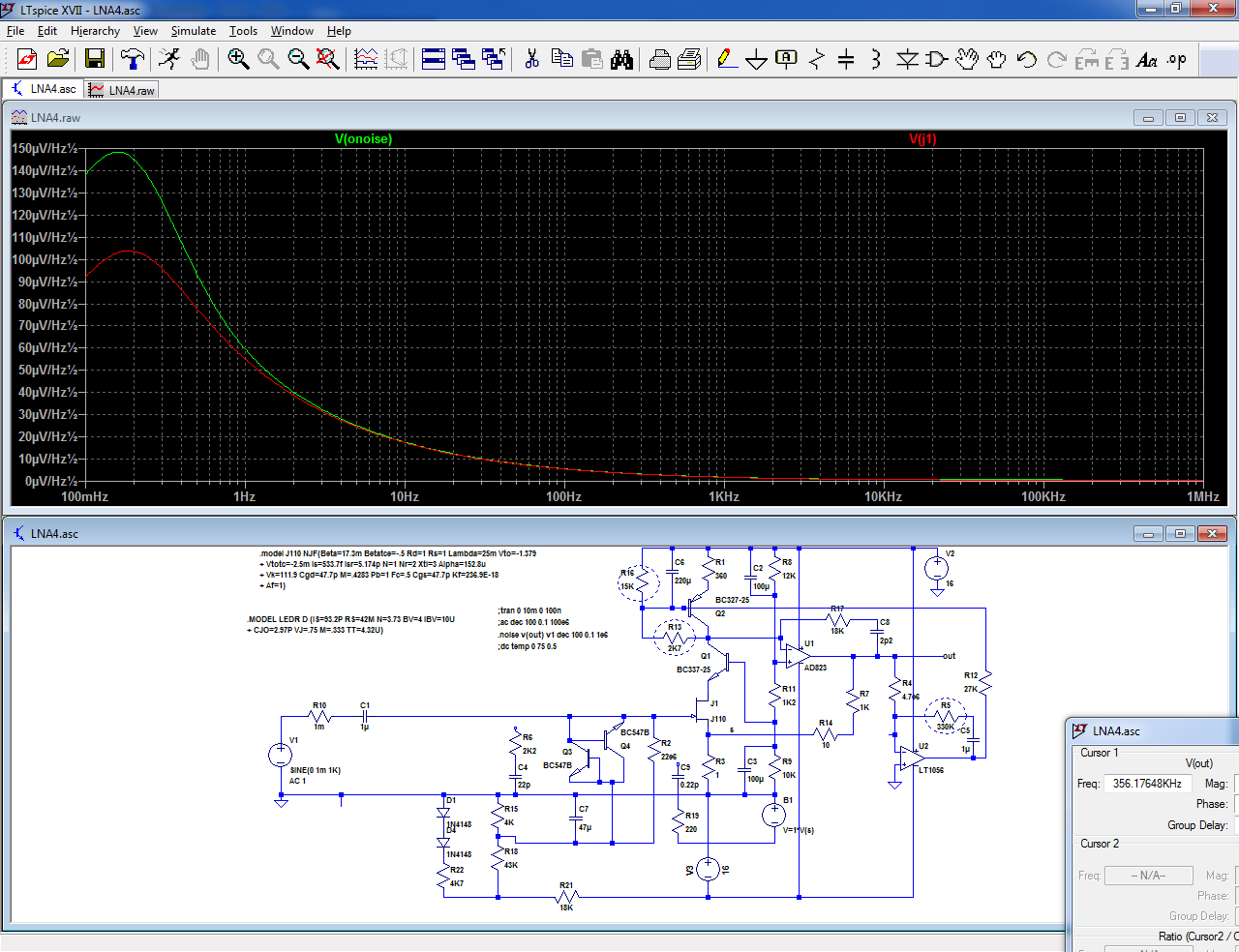Screen dimensions: 1239x952
Task: Click the Close All Windows toolbar icon
Action: [x=494, y=59]
